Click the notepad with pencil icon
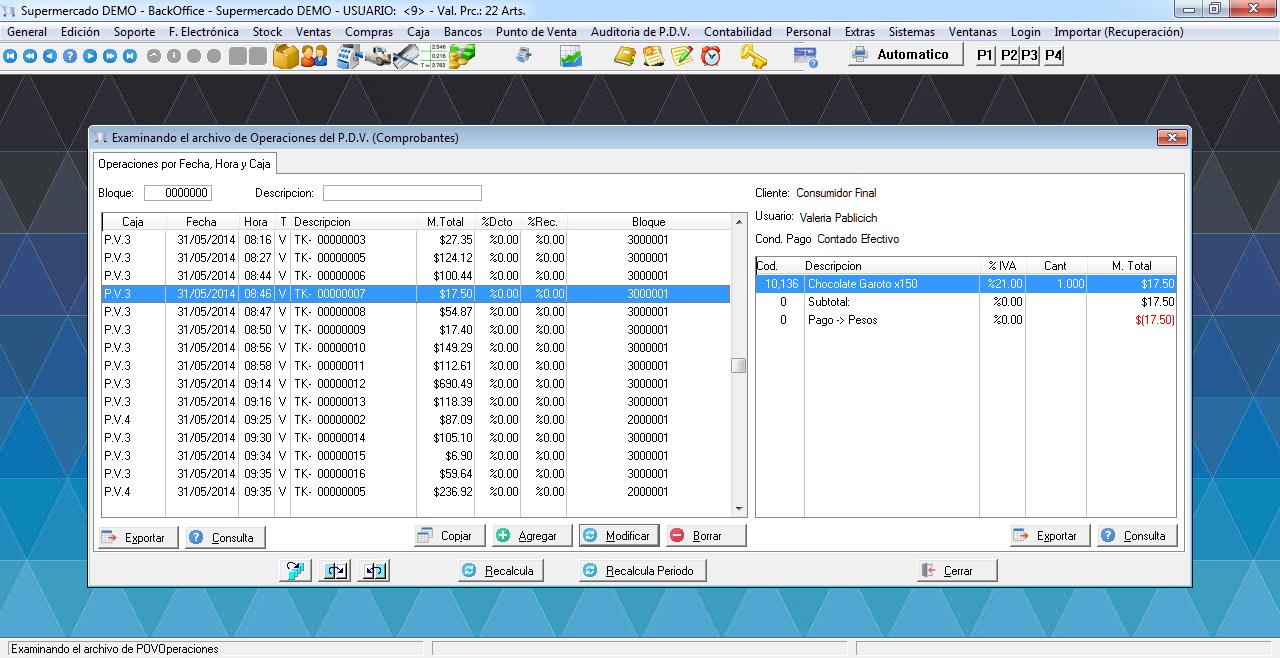The image size is (1280, 658). tap(682, 56)
